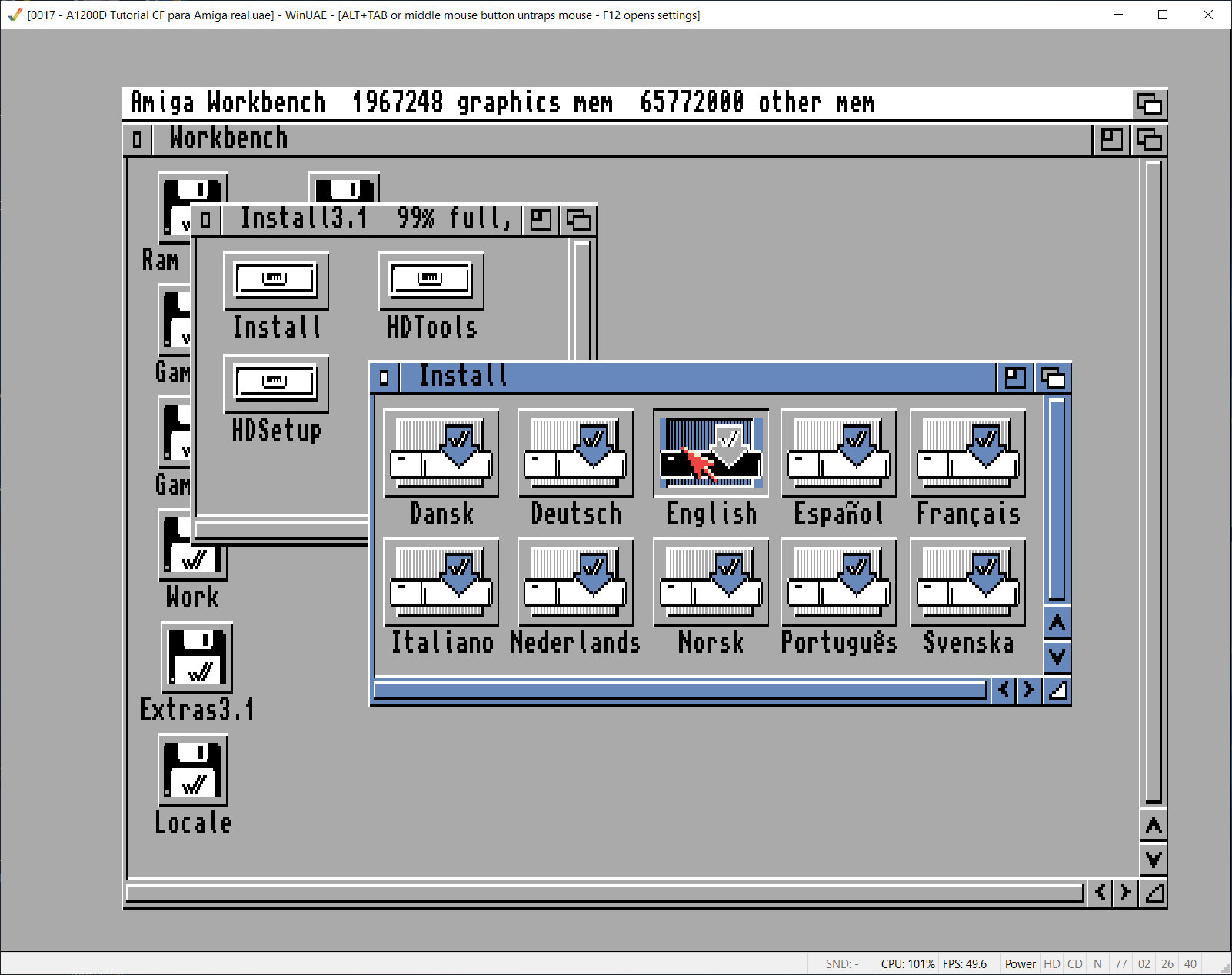Image resolution: width=1232 pixels, height=975 pixels.
Task: Click the Install window sizing gadget
Action: pyautogui.click(x=1058, y=690)
